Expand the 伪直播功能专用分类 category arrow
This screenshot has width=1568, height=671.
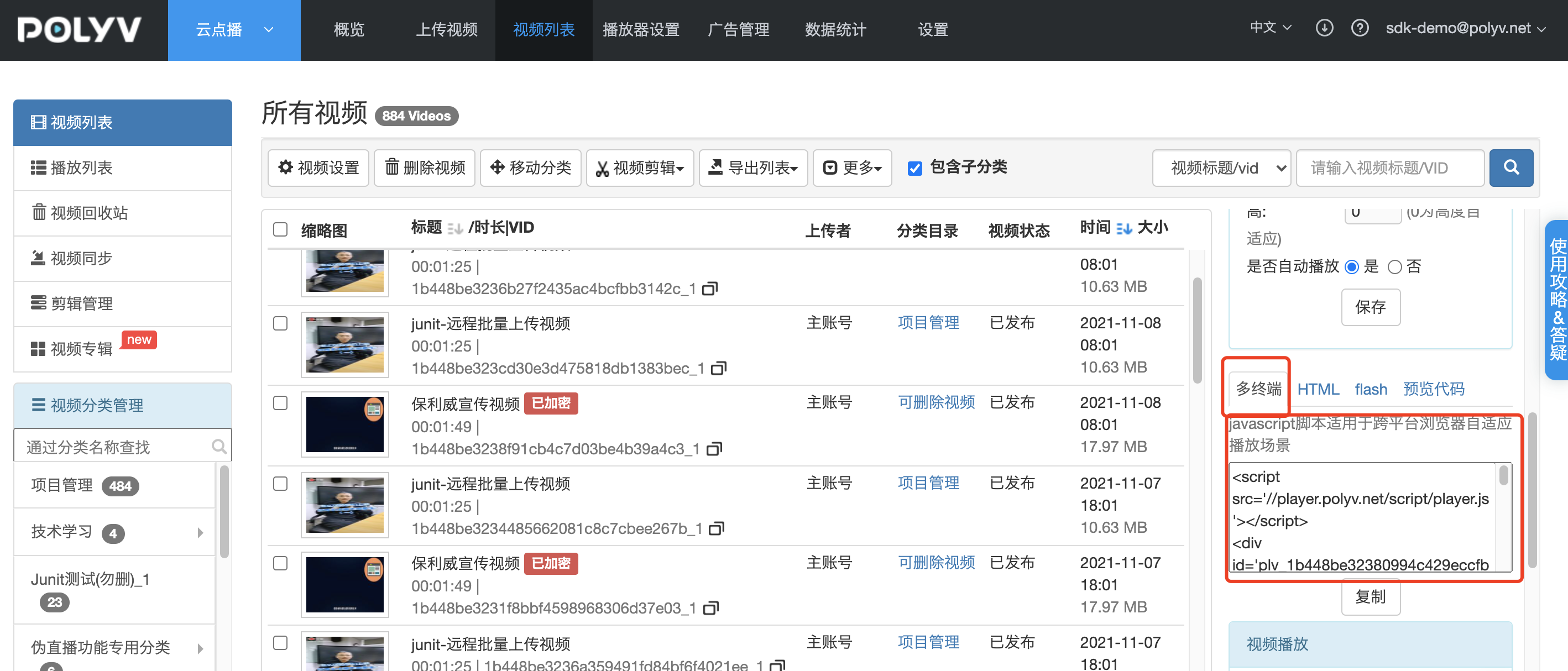pos(200,648)
